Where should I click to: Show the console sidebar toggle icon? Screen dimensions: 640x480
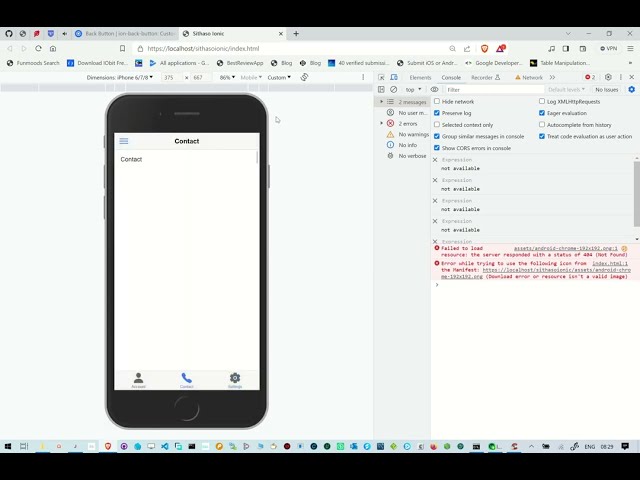[381, 89]
